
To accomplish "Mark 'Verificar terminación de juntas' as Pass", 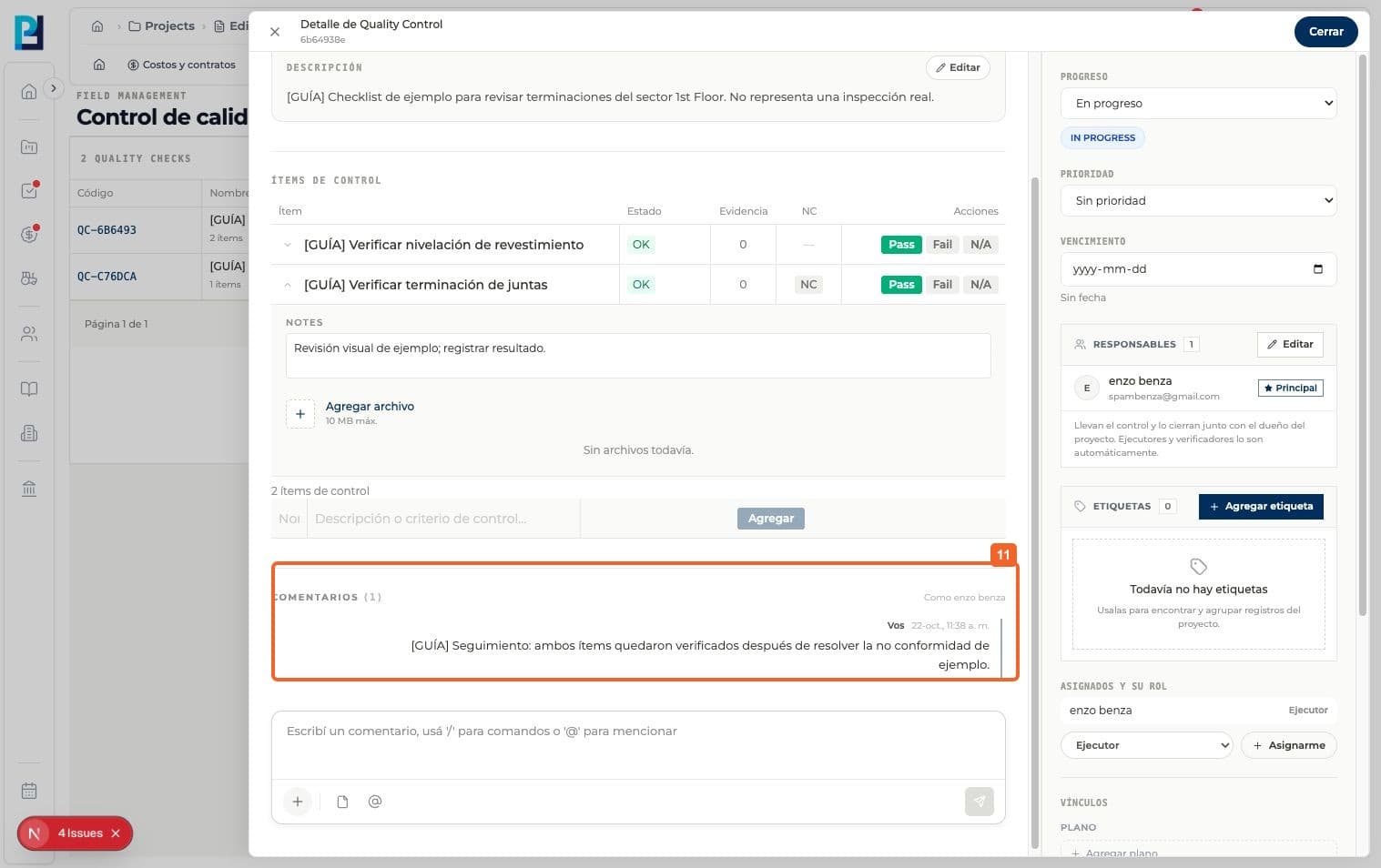I will point(901,285).
